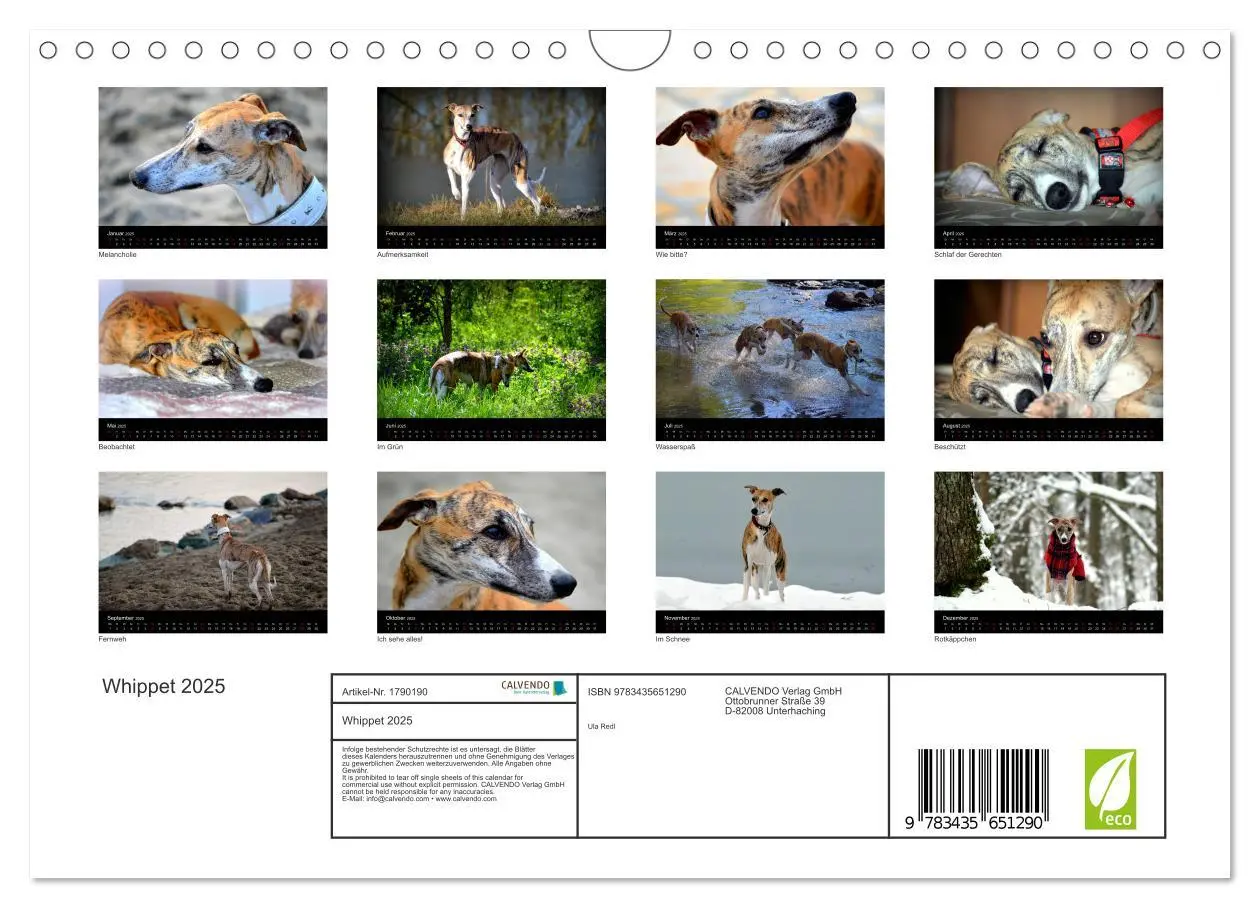Click the 'Fernweh' caption

(x=113, y=639)
